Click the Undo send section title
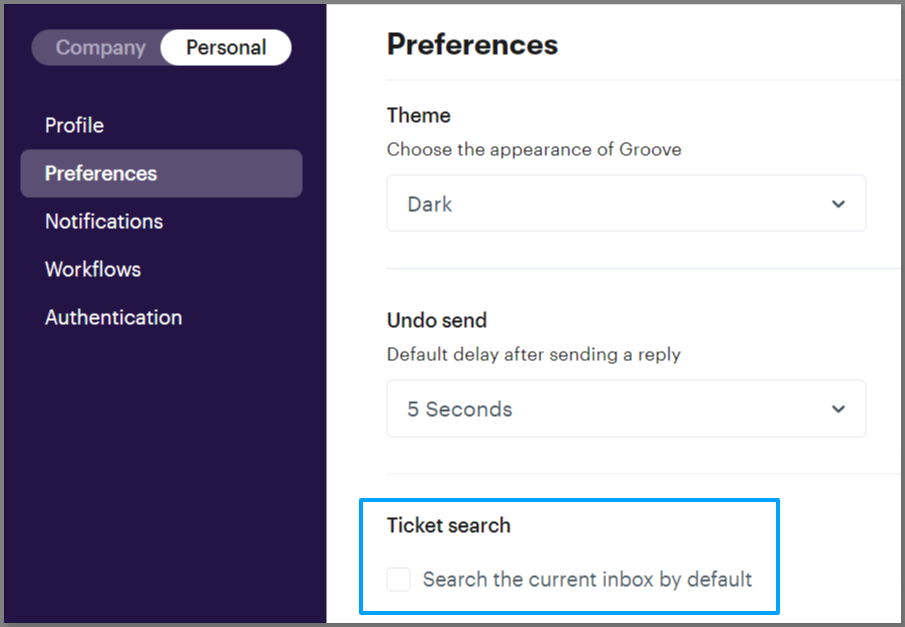The height and width of the screenshot is (627, 905). pos(437,320)
